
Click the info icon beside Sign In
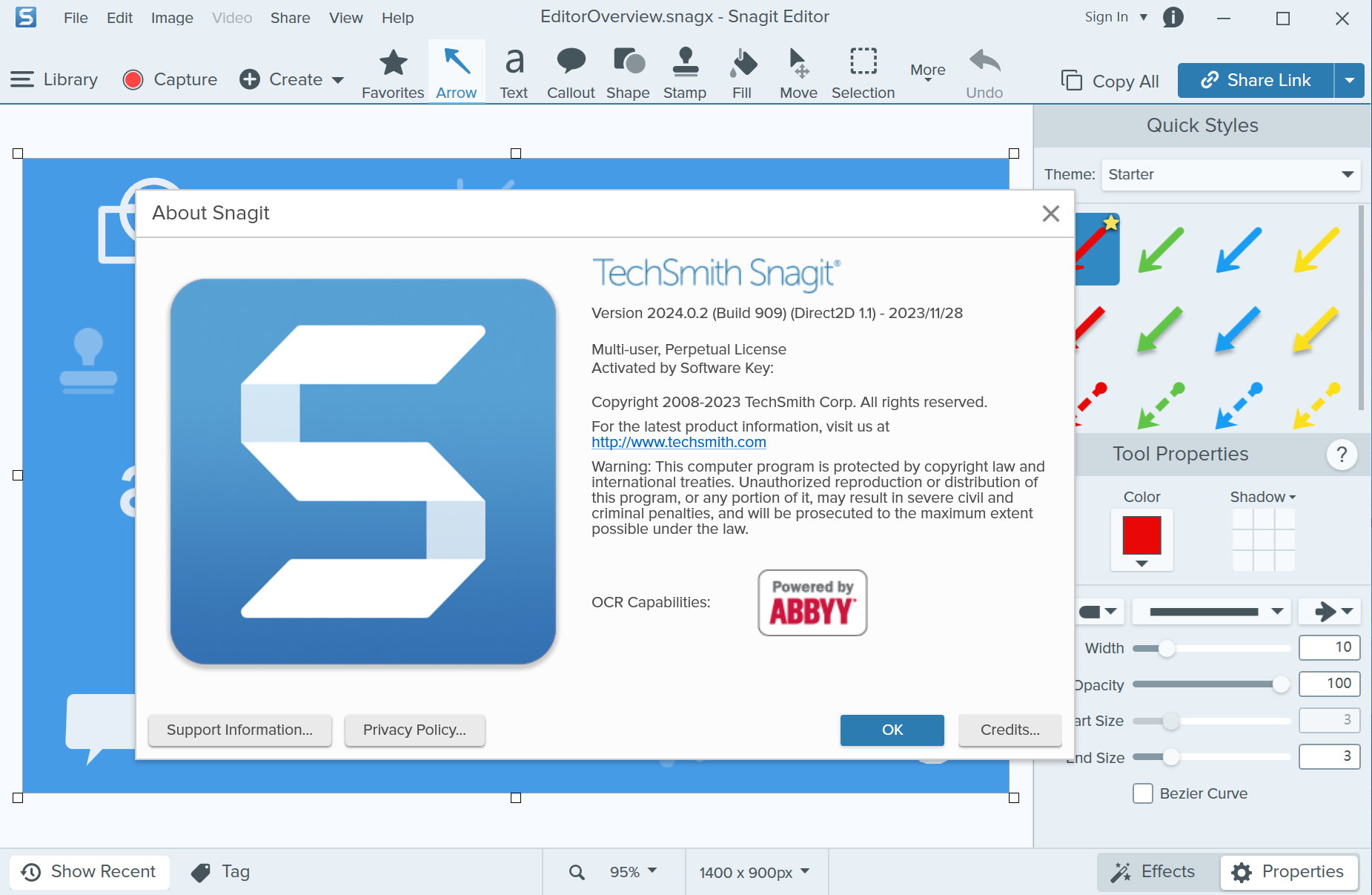[1173, 17]
